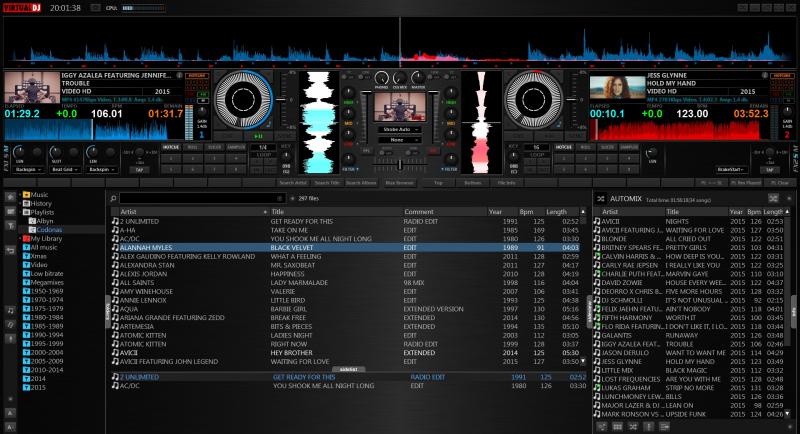The height and width of the screenshot is (434, 800).
Task: Click the search magnifier icon
Action: (x=113, y=198)
